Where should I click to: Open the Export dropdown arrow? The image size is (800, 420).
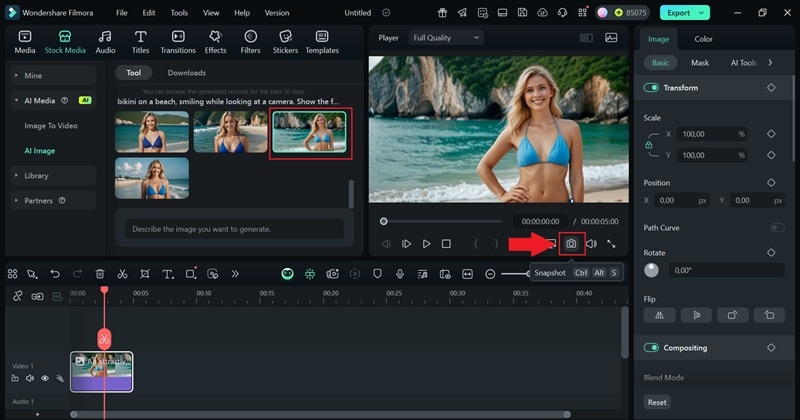pos(702,13)
